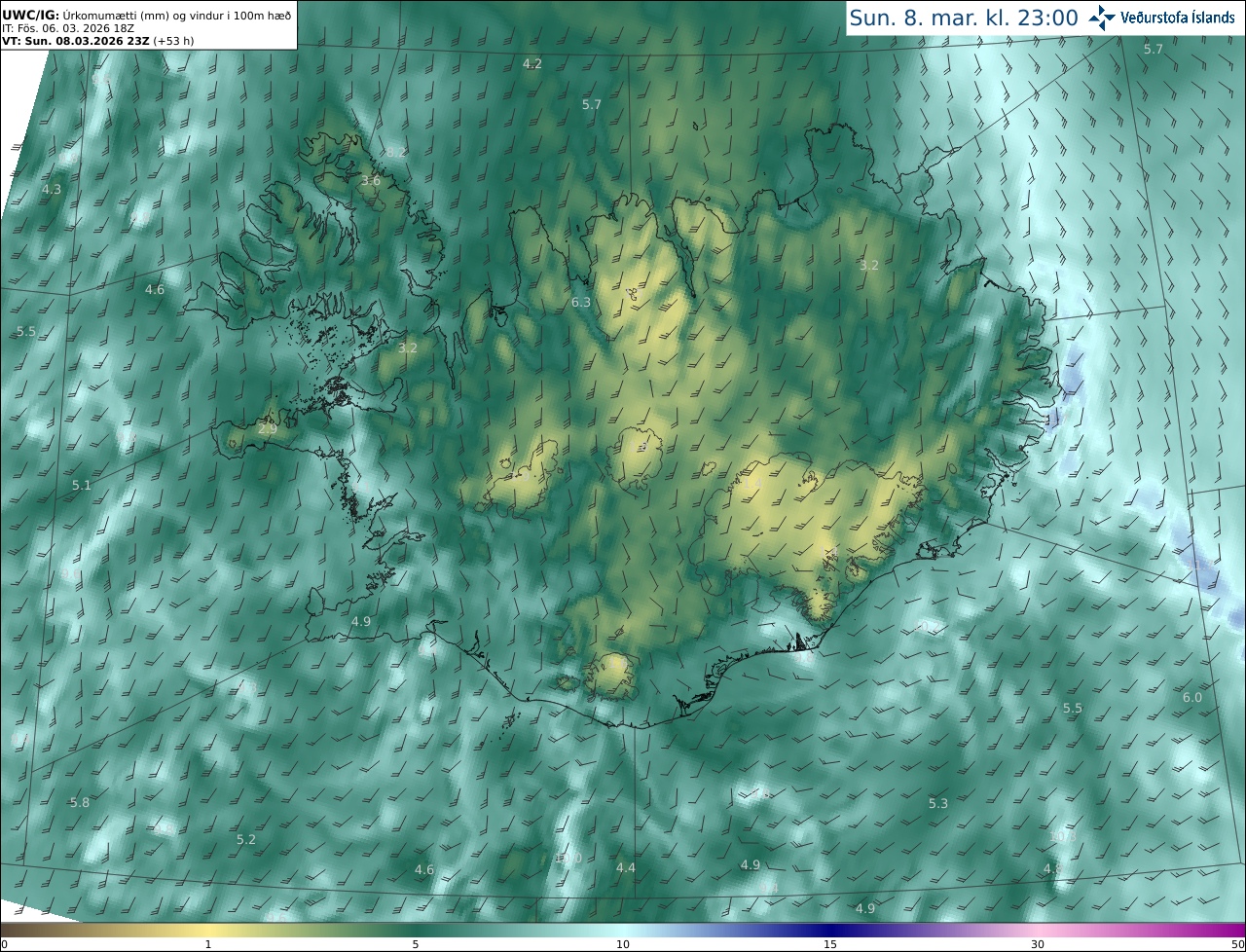The image size is (1246, 952).
Task: Click the 5.8 value label on the map
Action: tap(80, 802)
